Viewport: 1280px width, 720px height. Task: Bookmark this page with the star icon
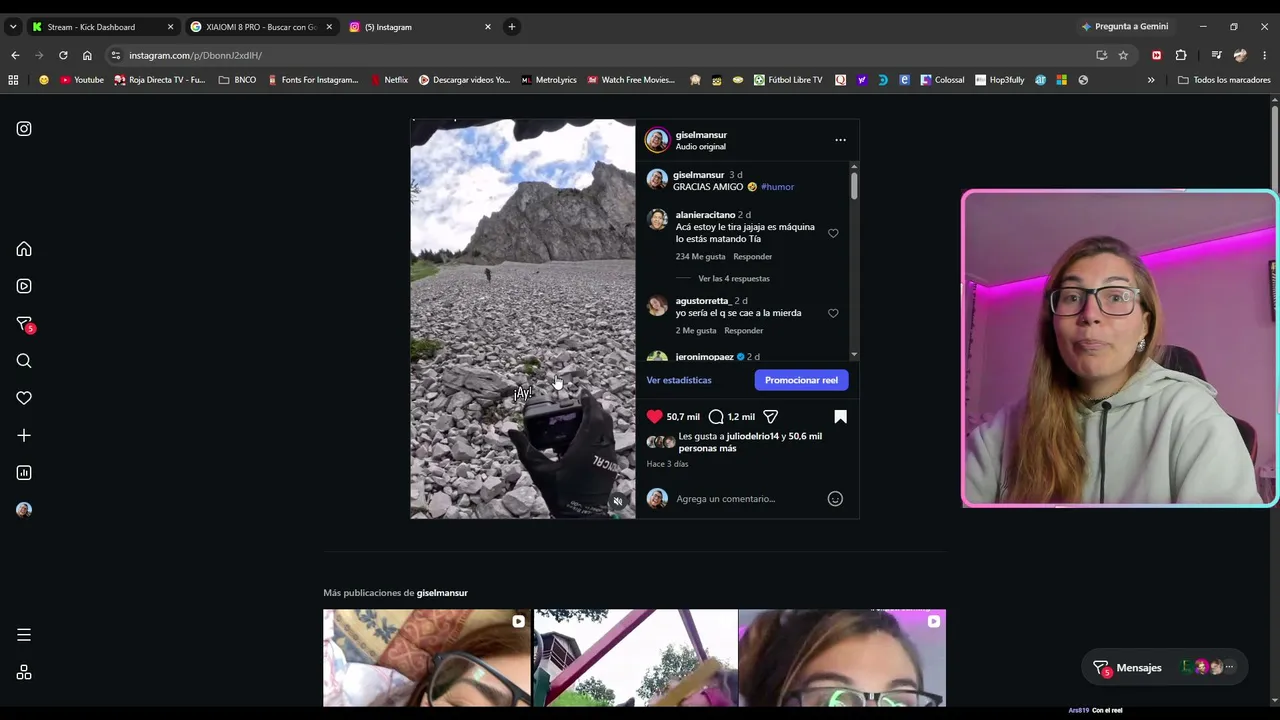[x=1123, y=55]
